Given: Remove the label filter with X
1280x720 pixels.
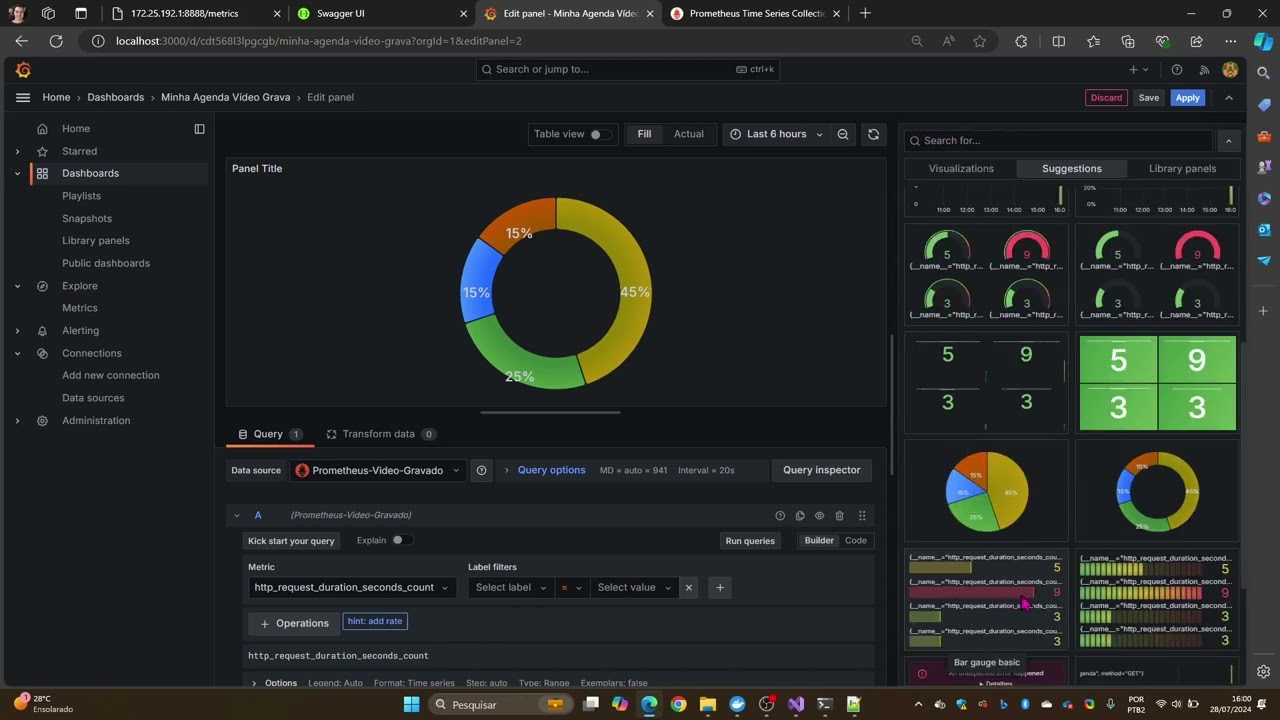Looking at the screenshot, I should click(688, 588).
